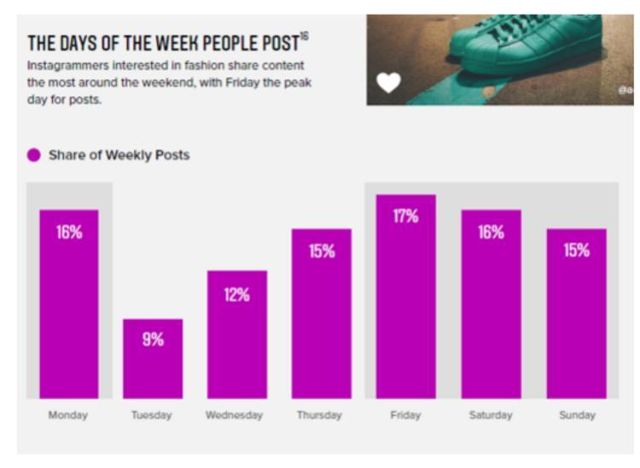Click the Friday axis label
640x468 pixels.
(x=406, y=414)
